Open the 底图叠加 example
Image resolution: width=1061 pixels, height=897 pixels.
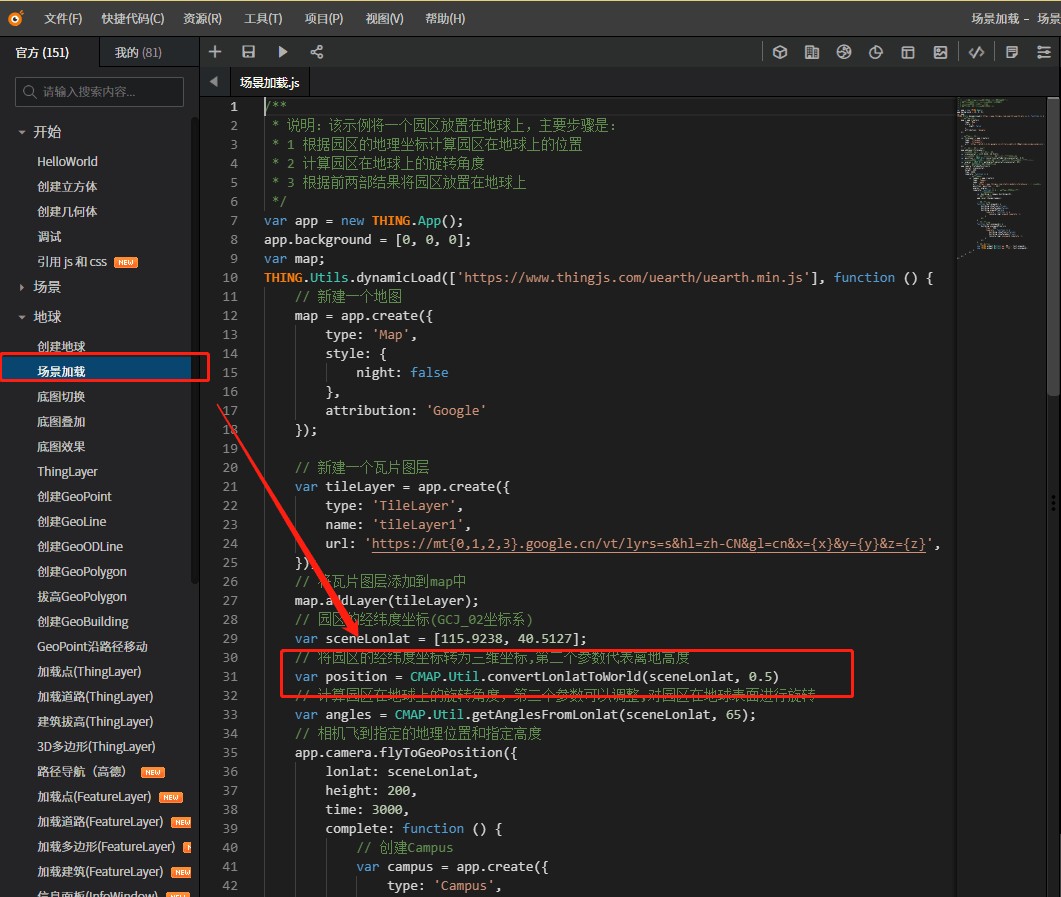coord(61,421)
